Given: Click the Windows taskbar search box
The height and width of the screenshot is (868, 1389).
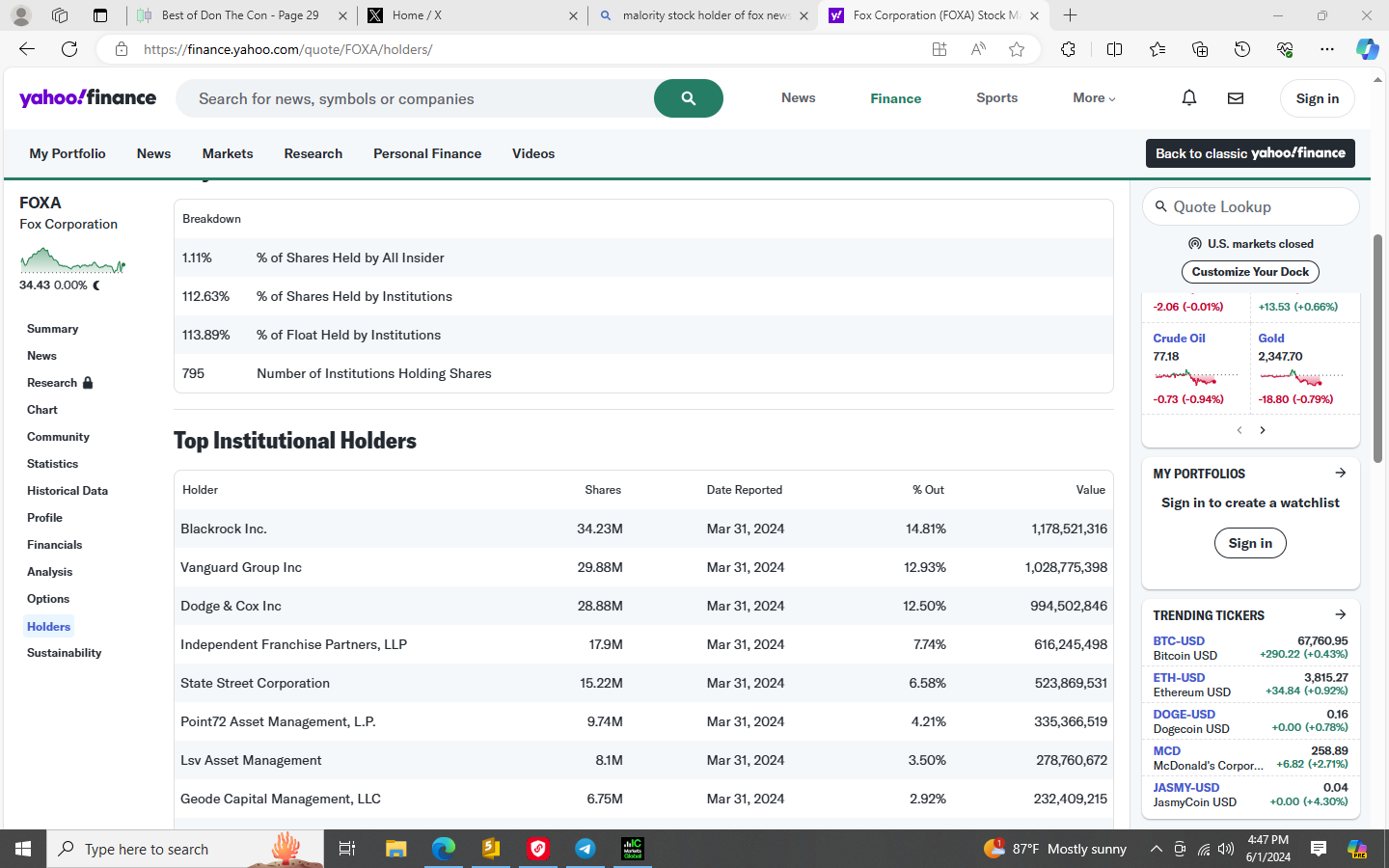Looking at the screenshot, I should click(184, 849).
